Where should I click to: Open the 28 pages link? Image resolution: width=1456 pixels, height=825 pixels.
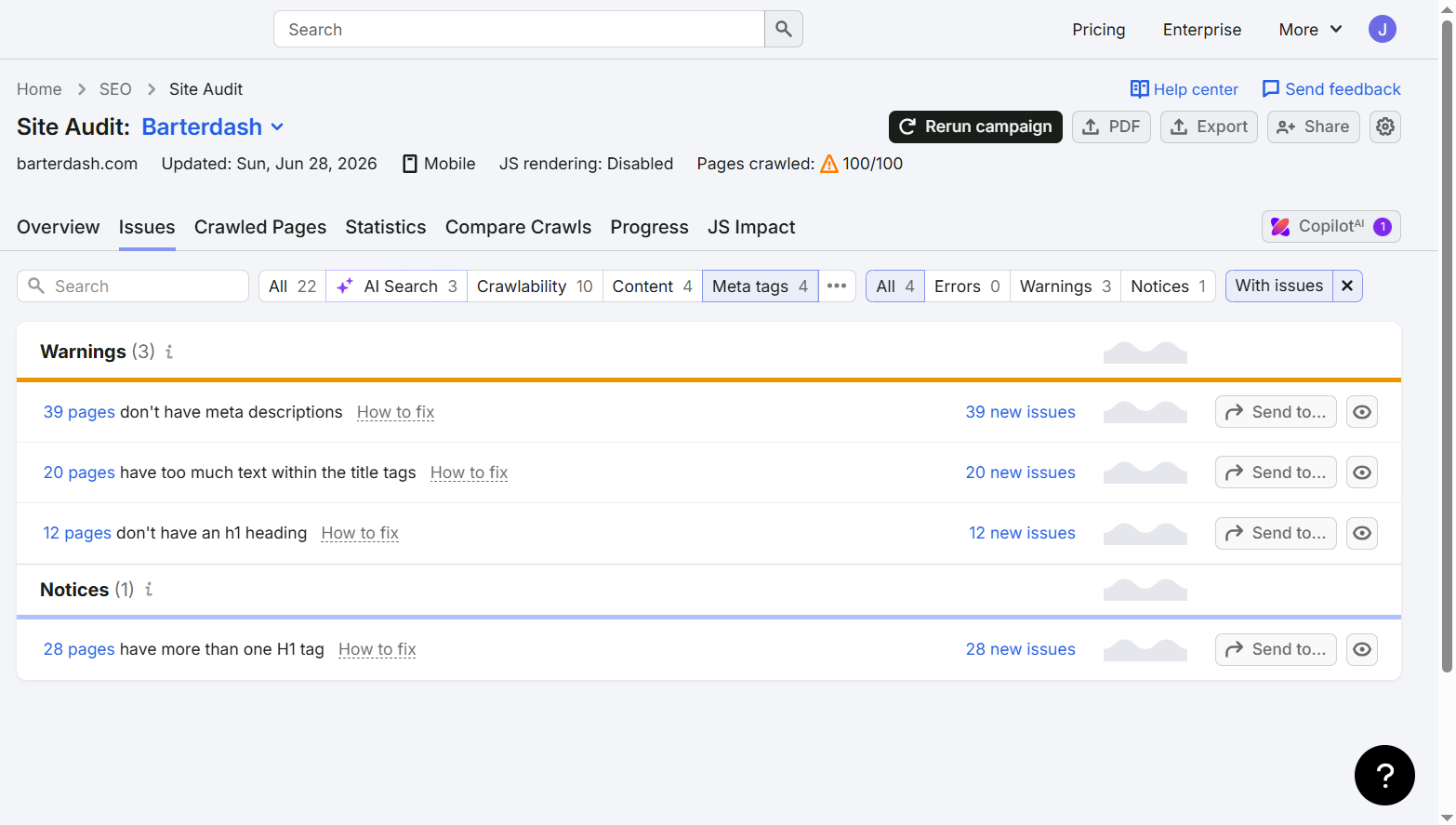[x=79, y=649]
